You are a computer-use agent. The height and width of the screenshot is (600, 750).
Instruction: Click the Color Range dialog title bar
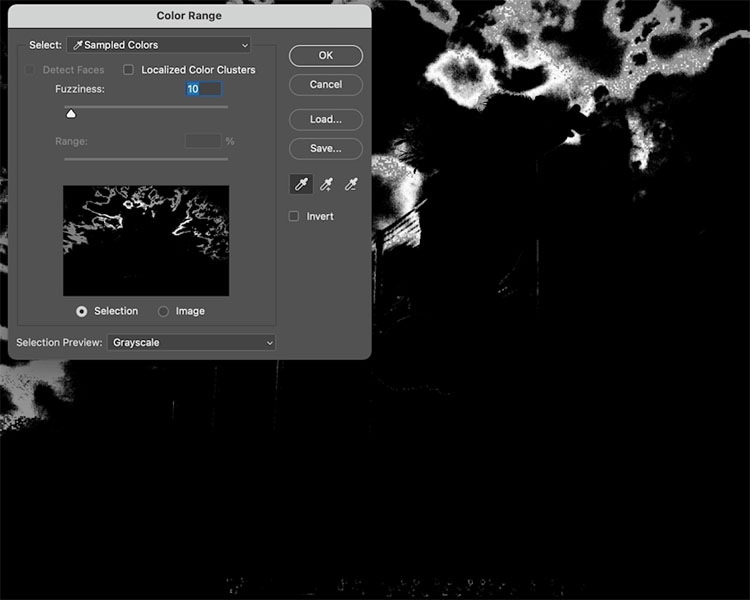click(189, 16)
